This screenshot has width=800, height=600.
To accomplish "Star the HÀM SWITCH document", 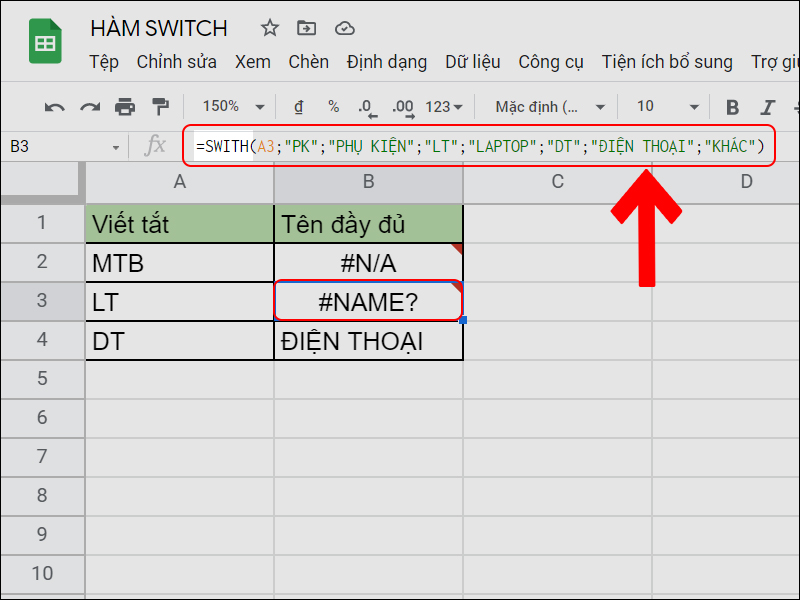I will coord(270,28).
